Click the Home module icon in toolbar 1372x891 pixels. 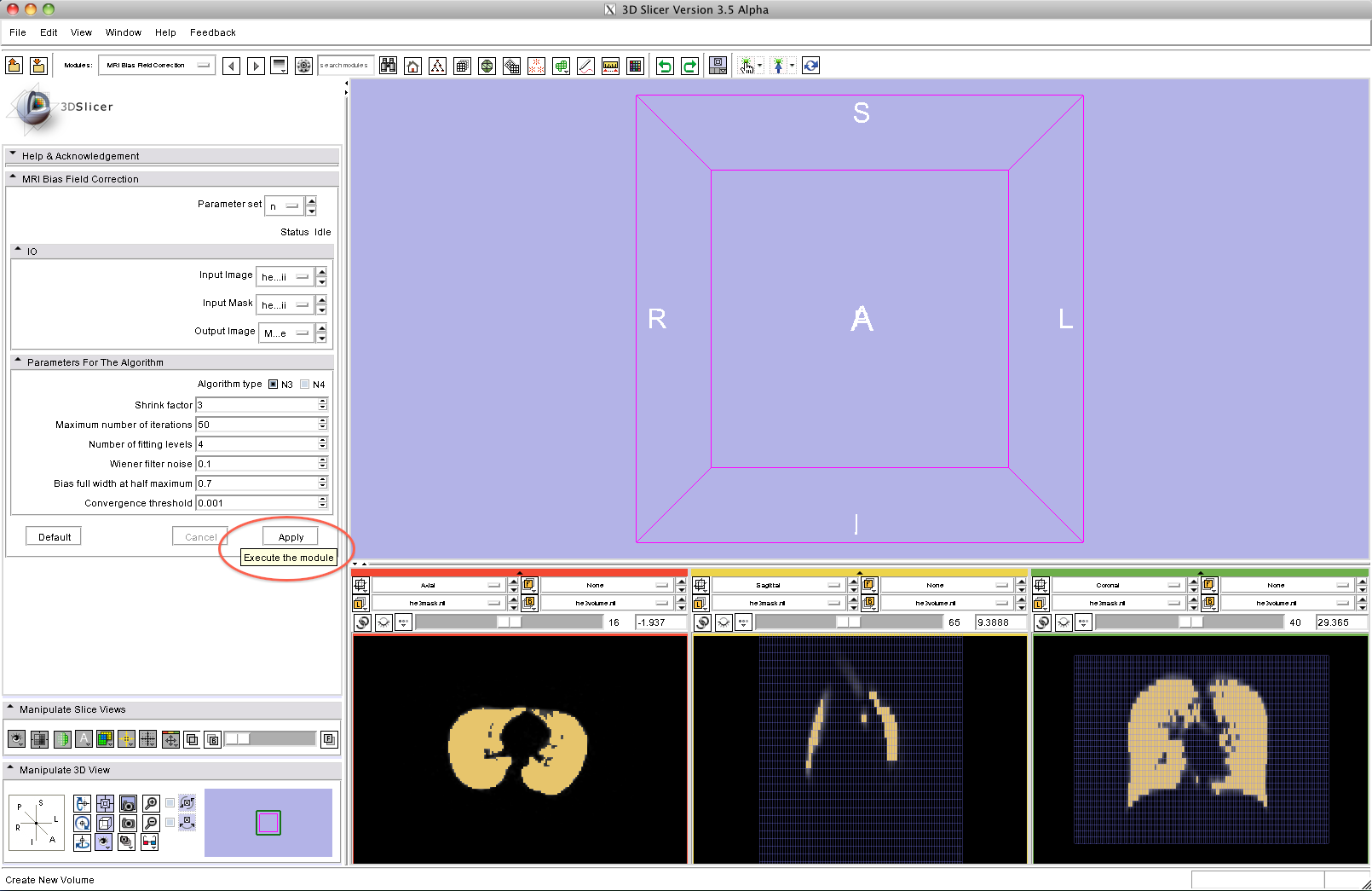pyautogui.click(x=412, y=66)
